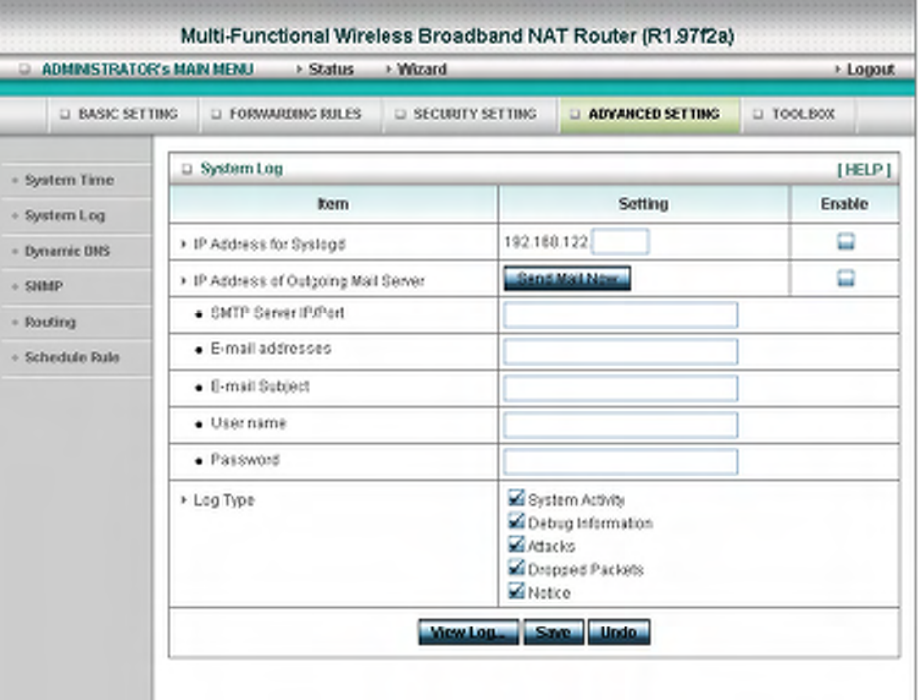920x700 pixels.
Task: Toggle the Debug Information checkbox
Action: tap(516, 522)
